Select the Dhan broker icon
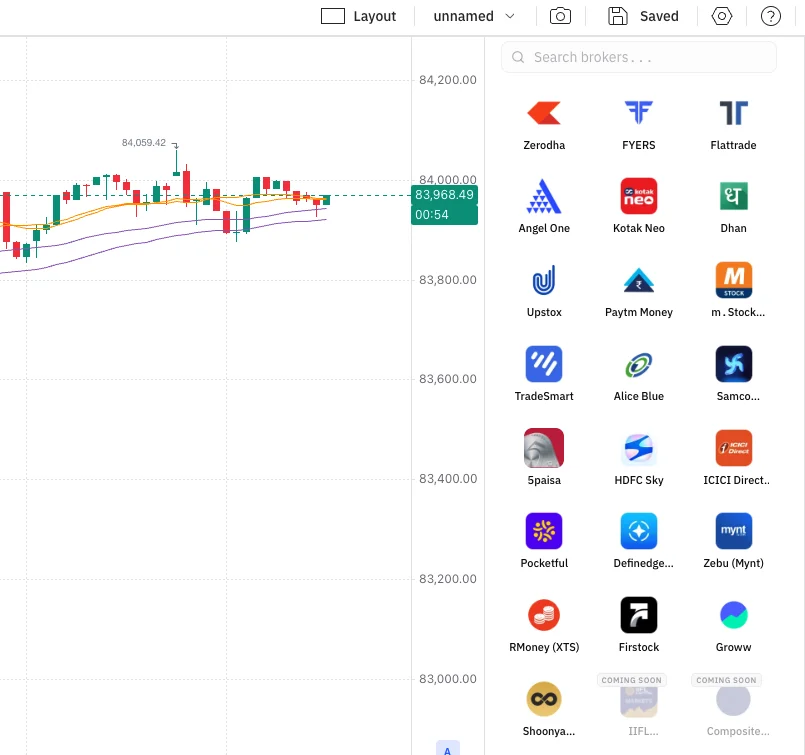805x755 pixels. tap(733, 196)
